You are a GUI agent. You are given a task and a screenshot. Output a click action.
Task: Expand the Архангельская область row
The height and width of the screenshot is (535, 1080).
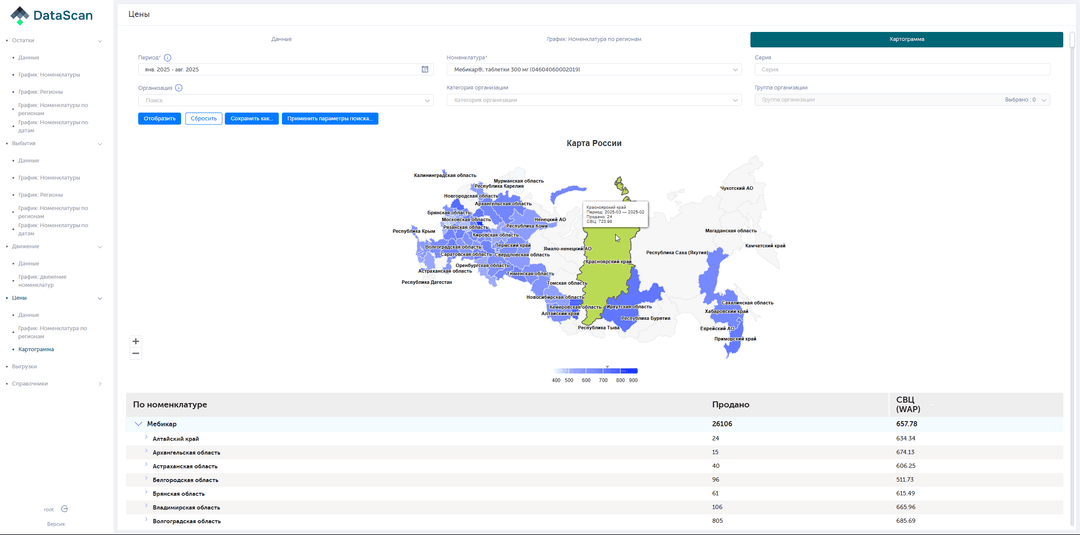[x=146, y=451]
